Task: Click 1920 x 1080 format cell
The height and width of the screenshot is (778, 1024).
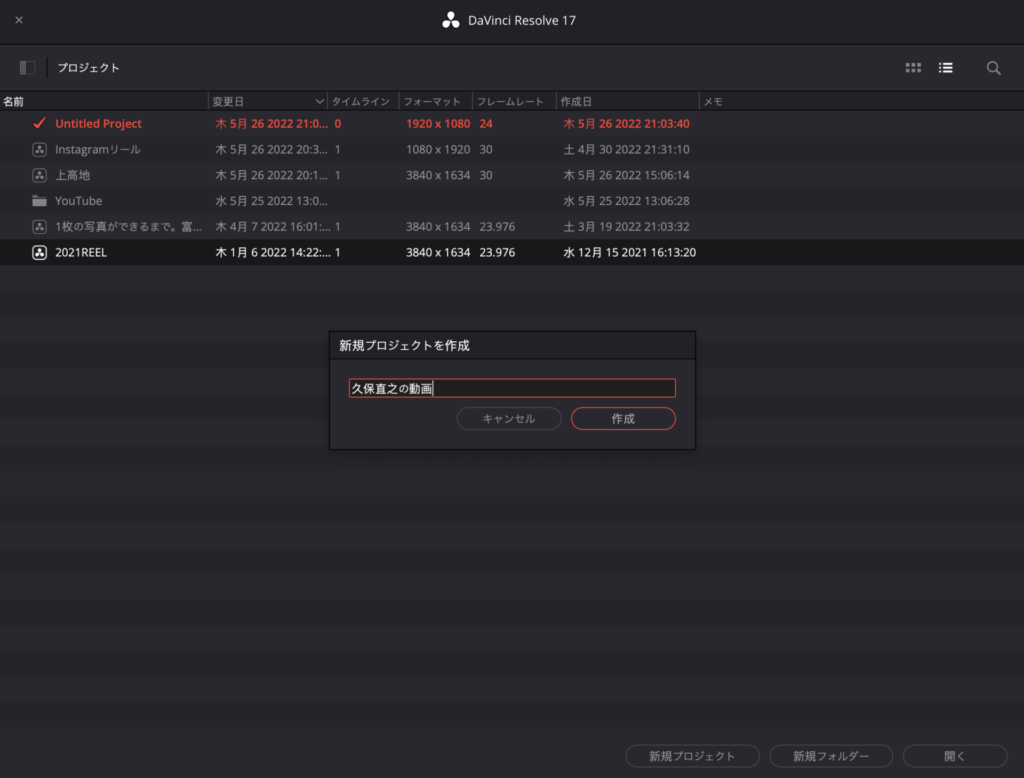Action: coord(438,123)
